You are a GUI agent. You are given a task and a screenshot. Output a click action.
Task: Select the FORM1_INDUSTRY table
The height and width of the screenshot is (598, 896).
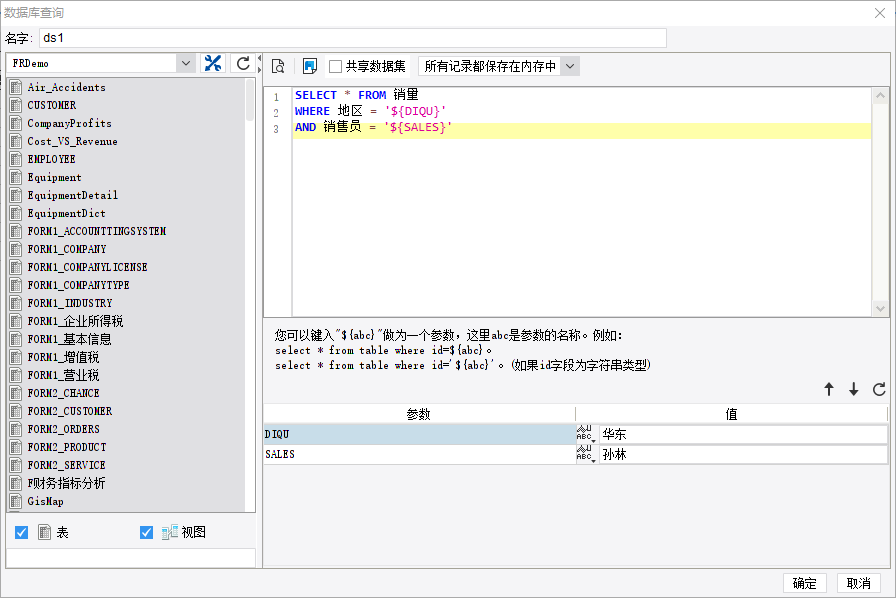click(x=70, y=304)
